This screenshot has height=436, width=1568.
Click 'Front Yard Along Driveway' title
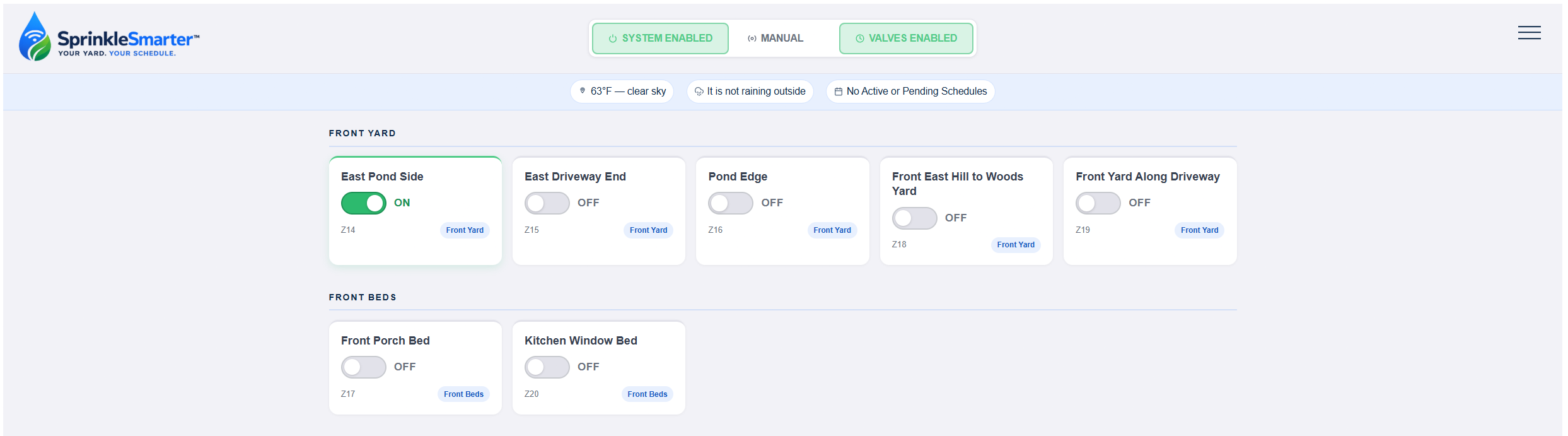pyautogui.click(x=1147, y=177)
